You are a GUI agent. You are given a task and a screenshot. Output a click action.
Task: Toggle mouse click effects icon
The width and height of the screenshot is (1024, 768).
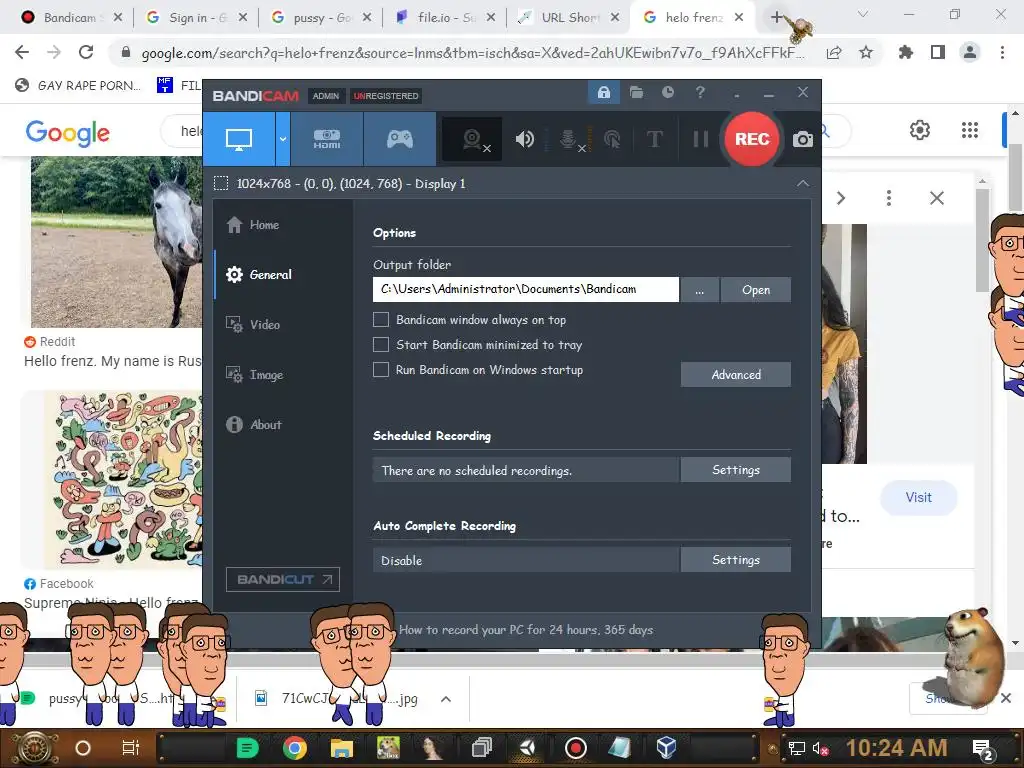click(x=612, y=139)
